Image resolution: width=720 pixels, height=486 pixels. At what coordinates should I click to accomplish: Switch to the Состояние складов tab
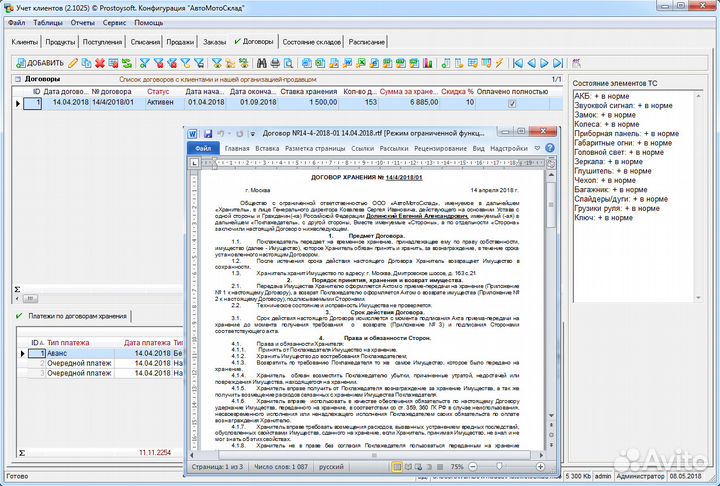tap(310, 42)
